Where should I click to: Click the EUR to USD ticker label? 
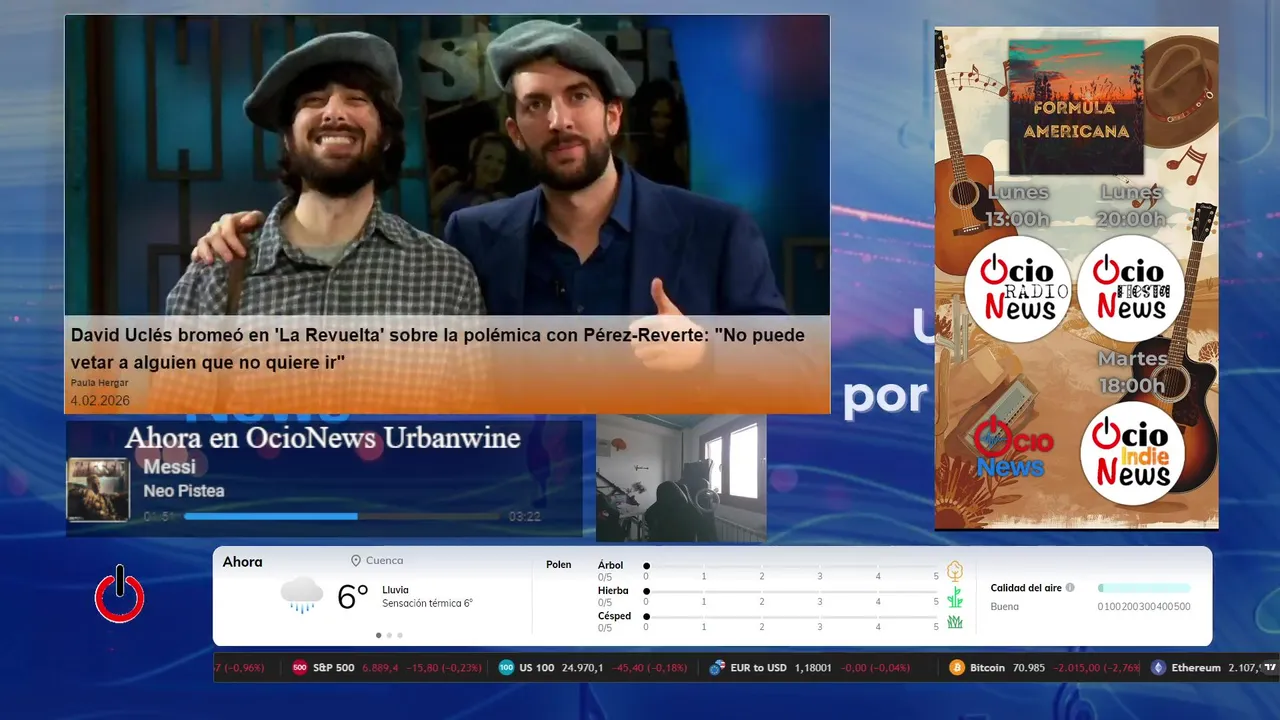pyautogui.click(x=759, y=667)
